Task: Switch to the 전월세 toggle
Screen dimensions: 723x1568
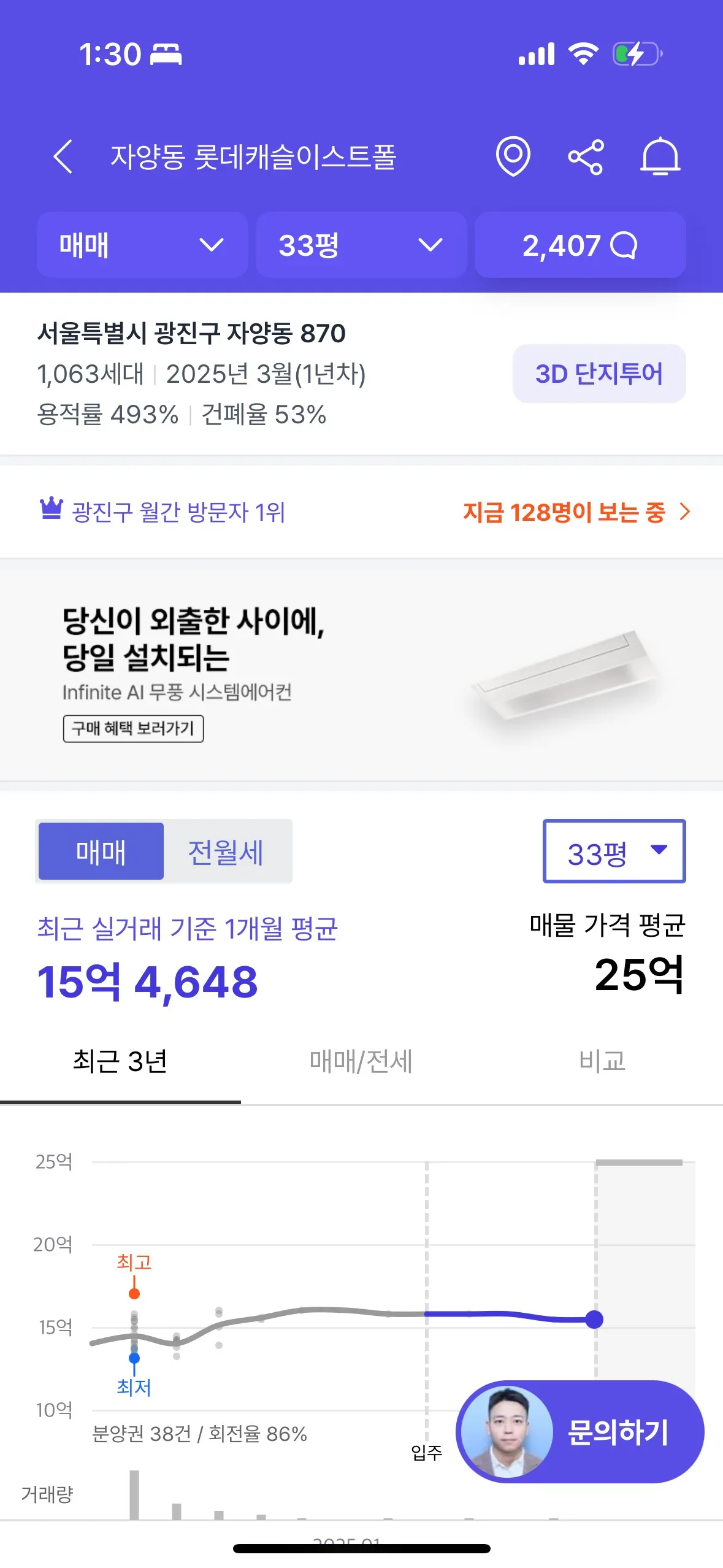Action: pyautogui.click(x=226, y=851)
